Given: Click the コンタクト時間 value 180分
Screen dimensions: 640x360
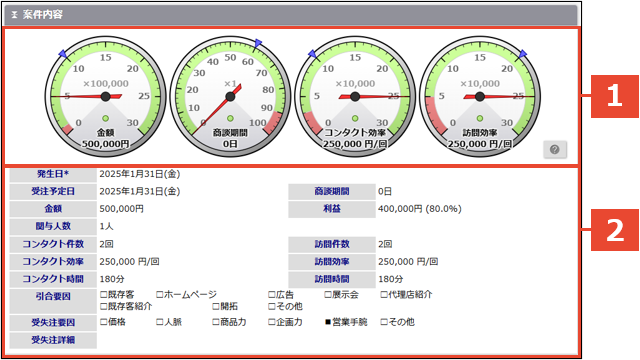Looking at the screenshot, I should click(112, 279).
